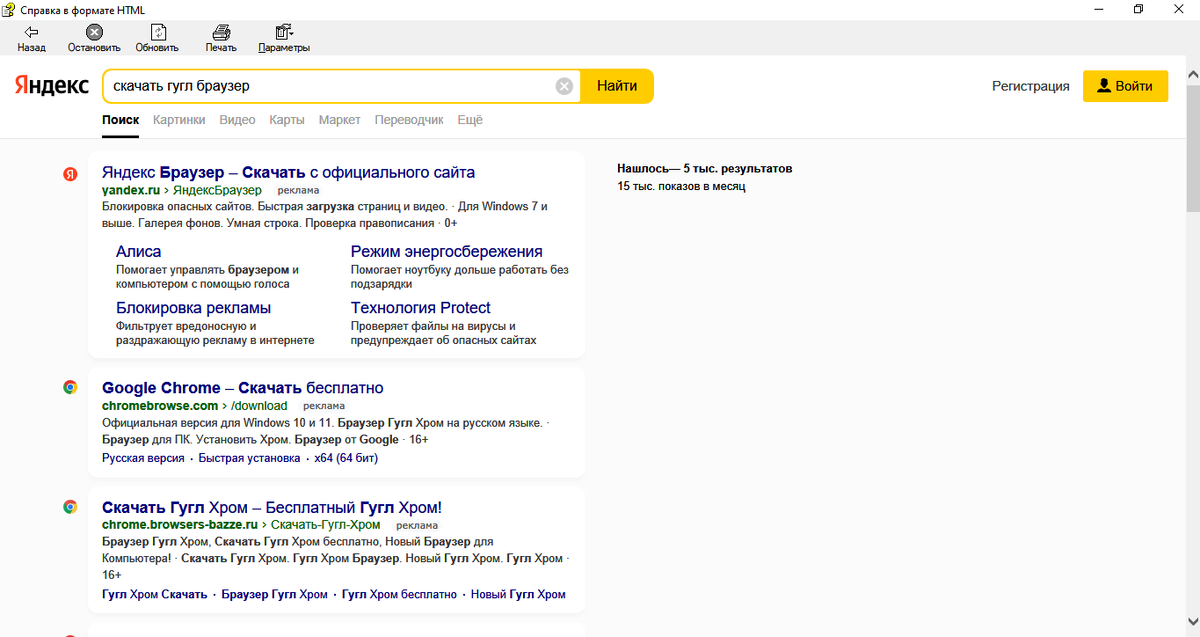Click the "15 тыс. показов в месяц" text
The height and width of the screenshot is (637, 1200).
681,186
